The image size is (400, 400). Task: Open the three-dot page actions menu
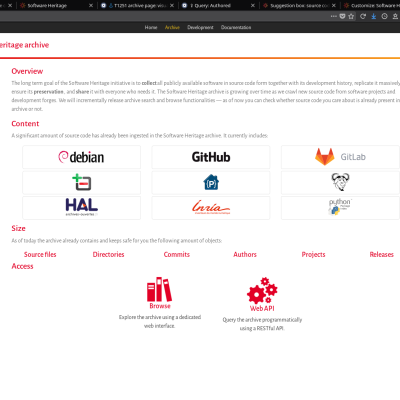click(334, 16)
